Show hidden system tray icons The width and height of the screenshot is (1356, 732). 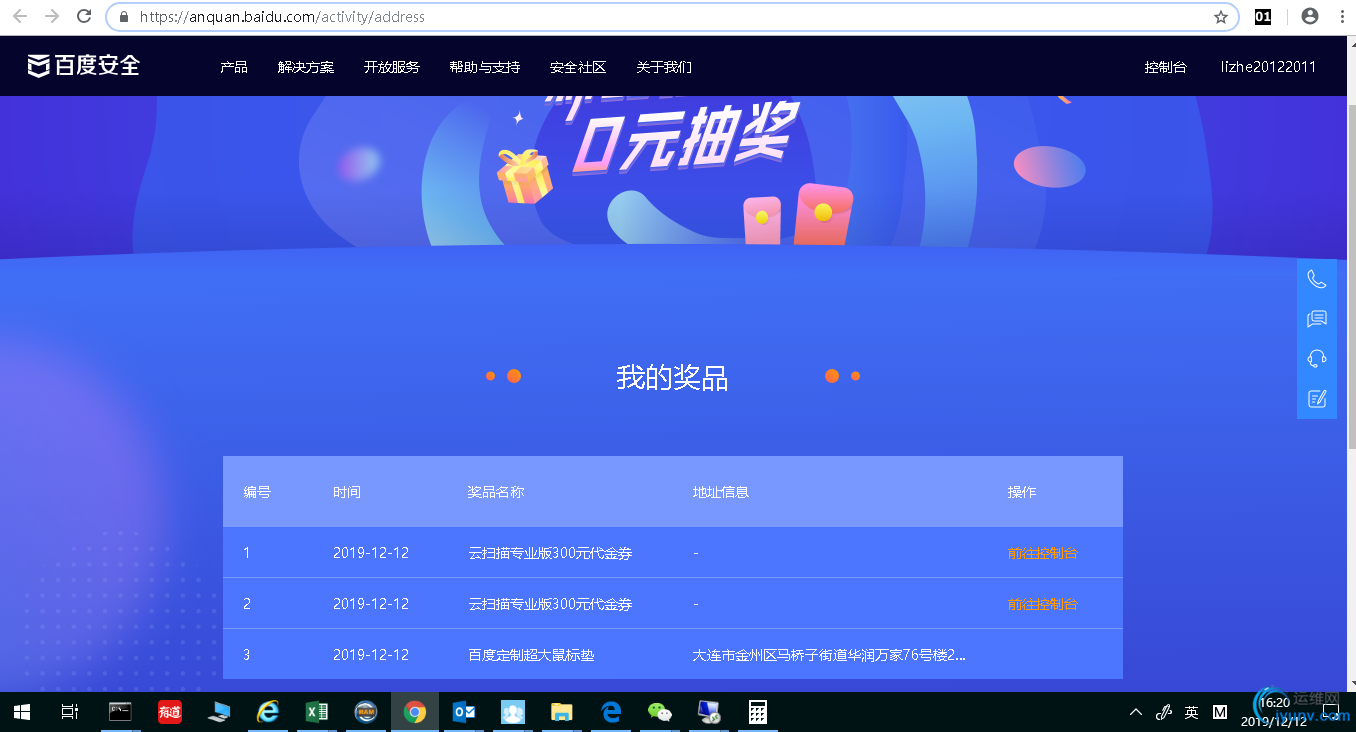pos(1135,712)
